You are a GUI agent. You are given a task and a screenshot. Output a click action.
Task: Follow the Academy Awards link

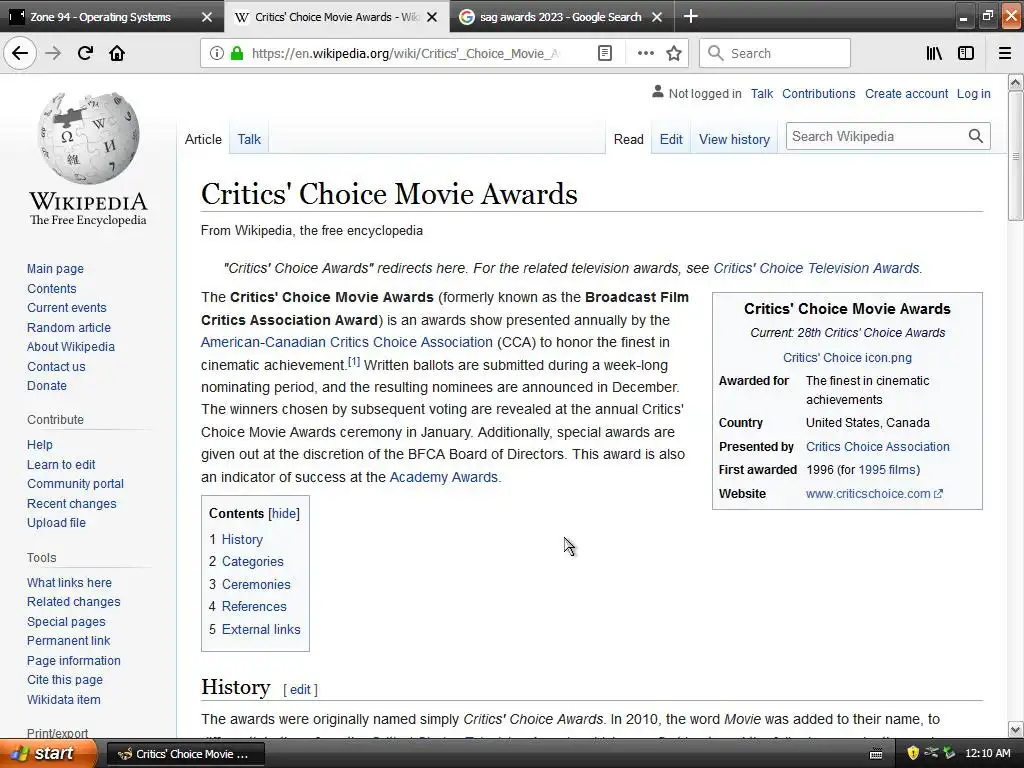point(443,477)
